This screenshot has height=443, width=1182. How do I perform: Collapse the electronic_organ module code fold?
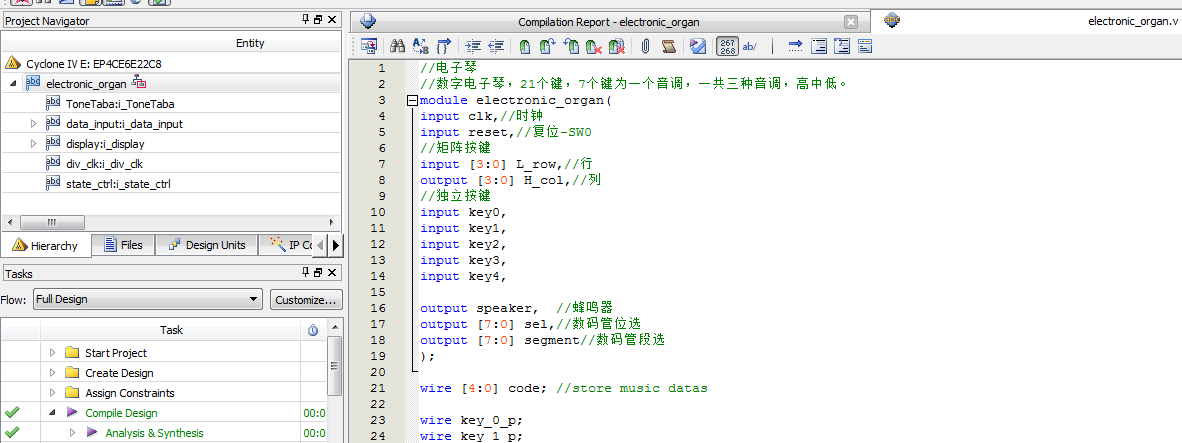tap(411, 100)
